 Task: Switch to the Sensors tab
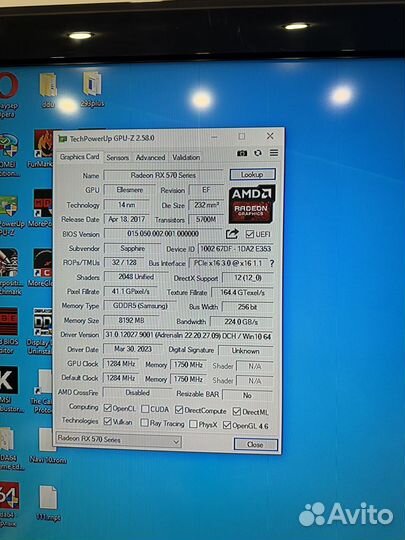[x=117, y=157]
